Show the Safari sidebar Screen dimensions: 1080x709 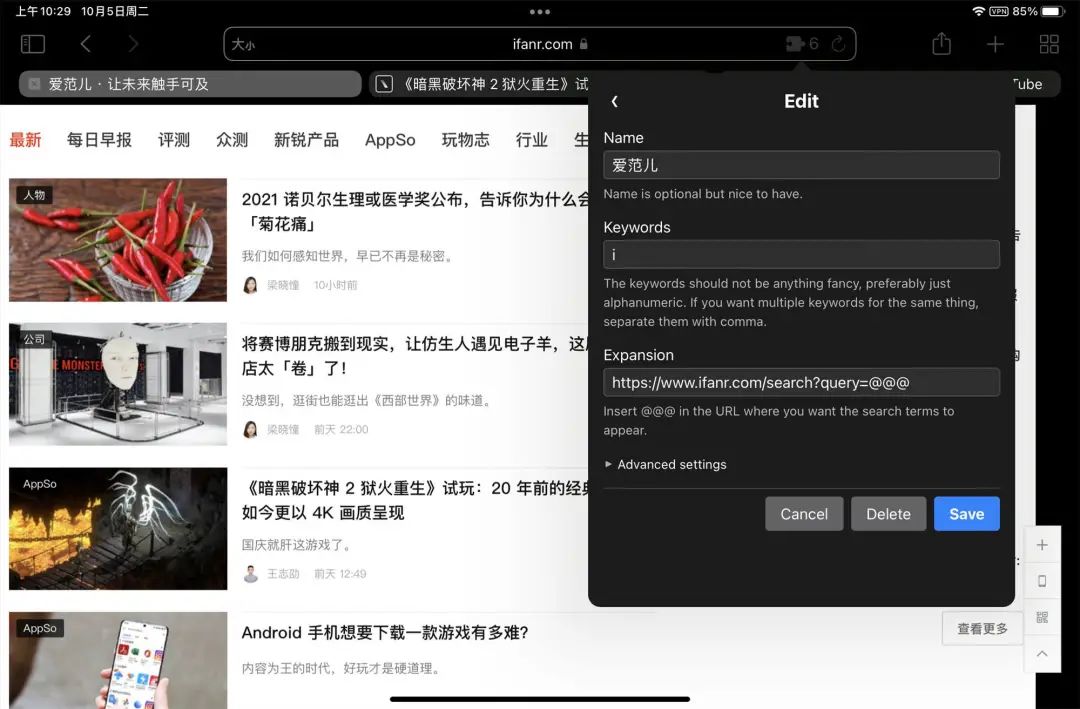33,44
